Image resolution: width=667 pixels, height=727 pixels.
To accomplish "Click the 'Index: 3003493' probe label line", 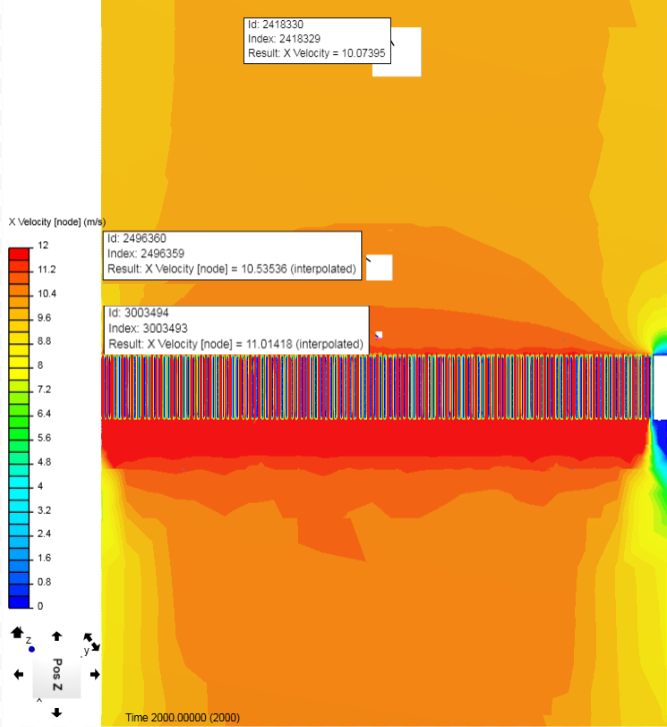I will point(148,329).
